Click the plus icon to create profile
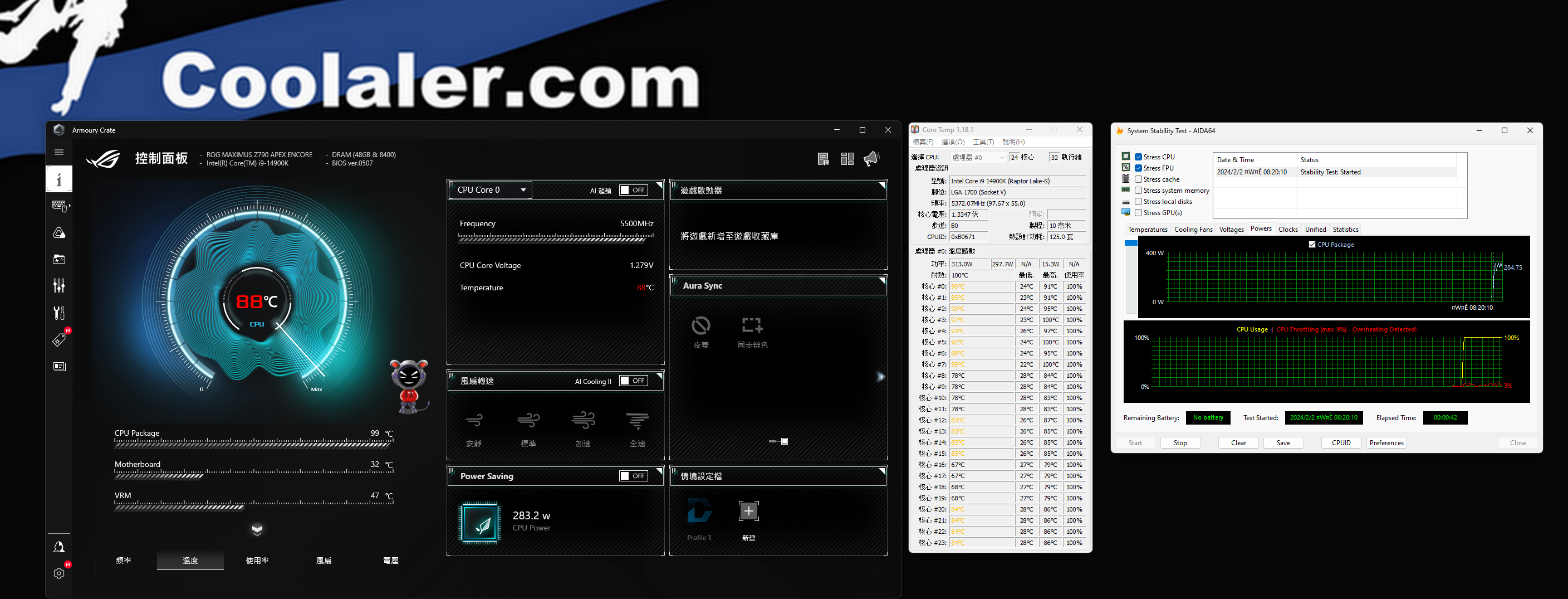Image resolution: width=1568 pixels, height=599 pixels. pos(749,512)
